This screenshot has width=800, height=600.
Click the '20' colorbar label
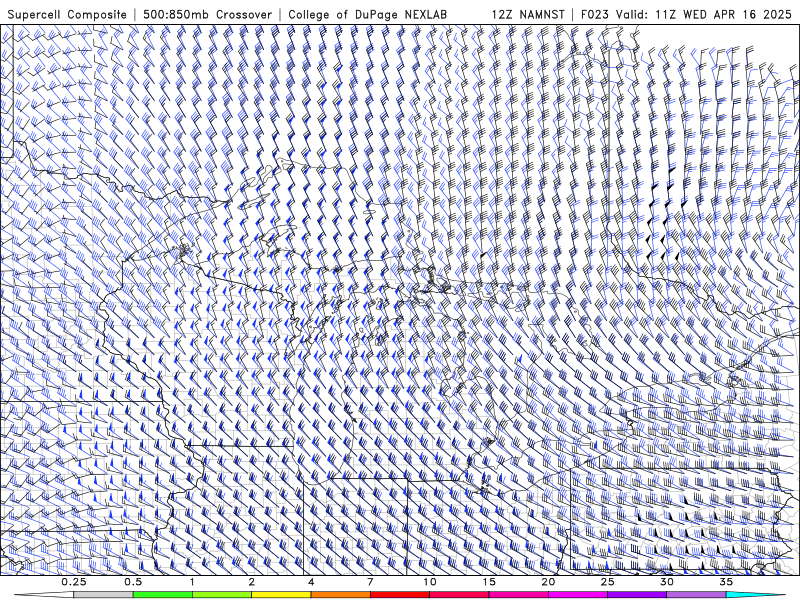548,582
